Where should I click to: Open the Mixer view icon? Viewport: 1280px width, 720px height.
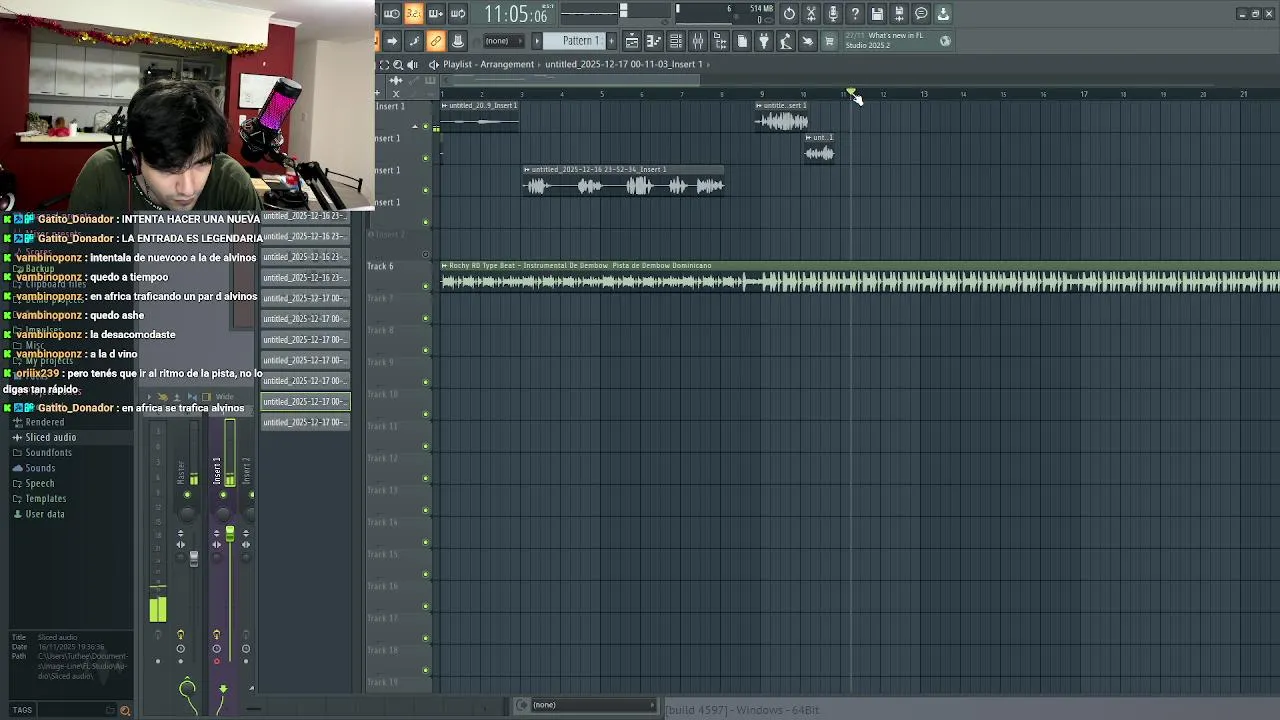point(698,41)
